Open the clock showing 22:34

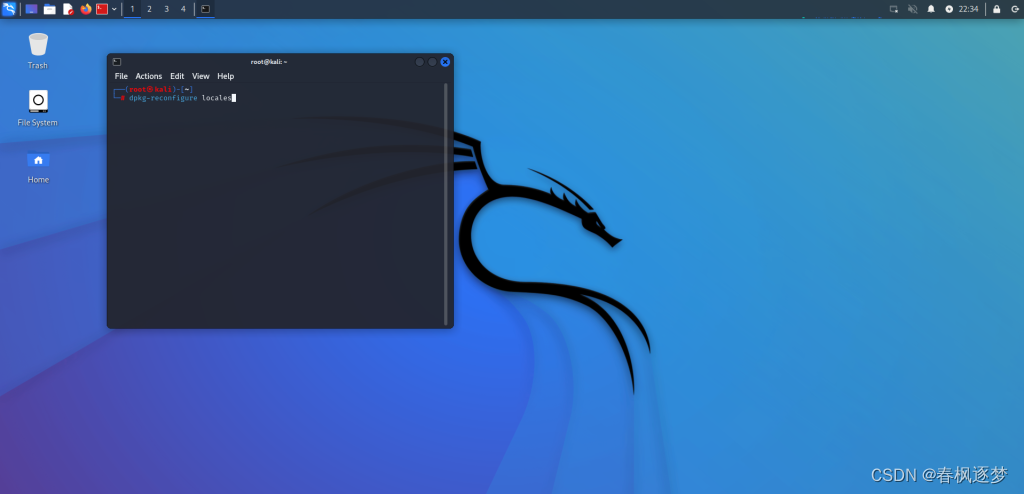[968, 9]
